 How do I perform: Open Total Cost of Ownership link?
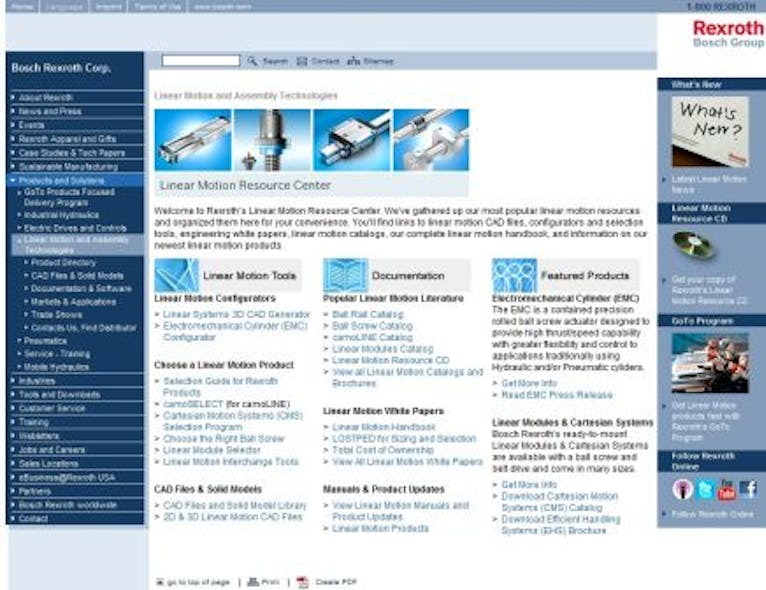tap(383, 450)
